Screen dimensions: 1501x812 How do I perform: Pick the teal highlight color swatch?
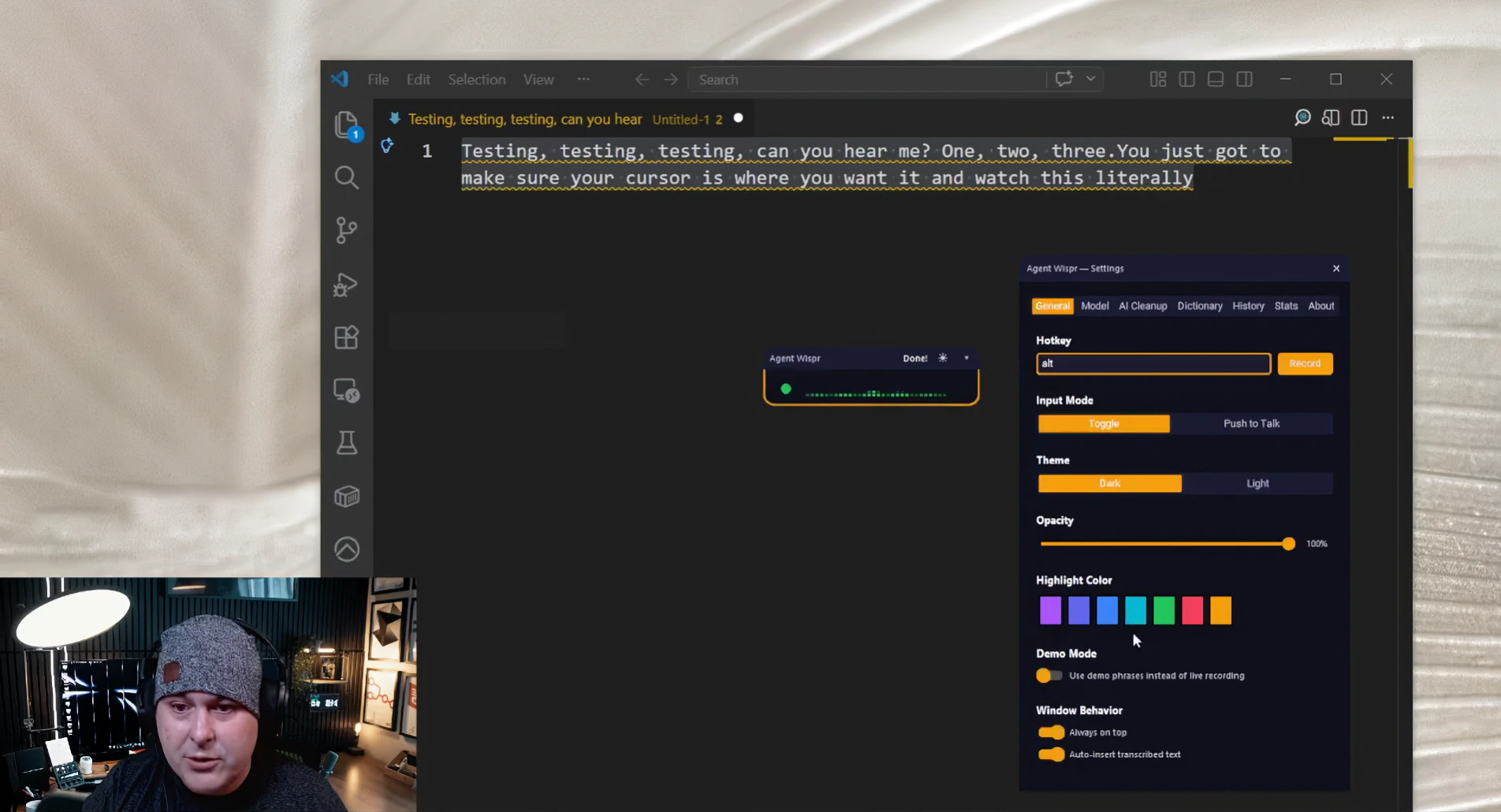(x=1135, y=610)
